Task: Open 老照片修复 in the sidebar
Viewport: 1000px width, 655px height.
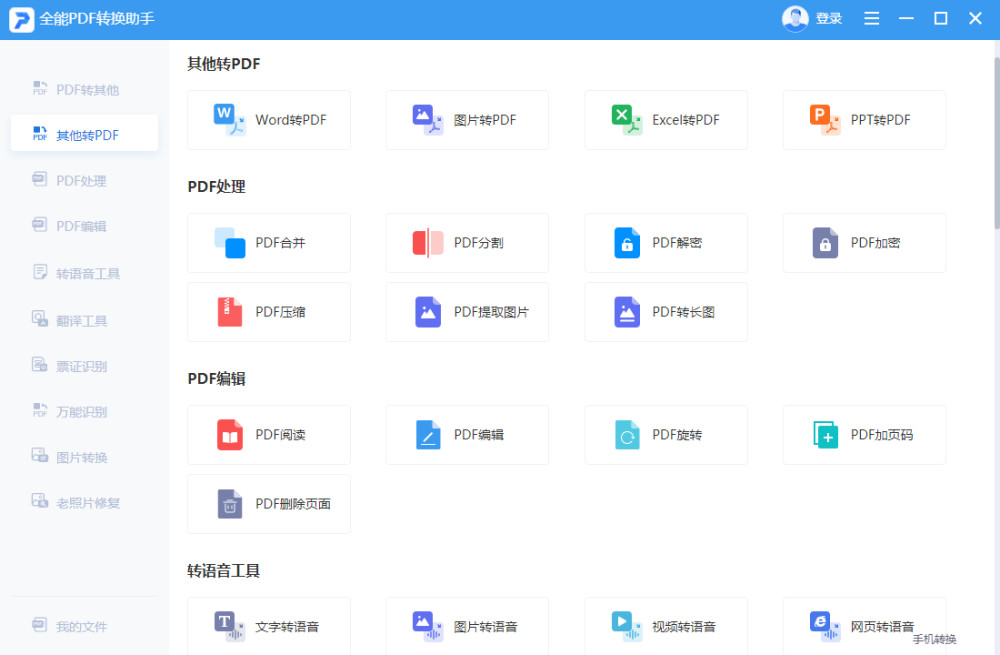Action: pyautogui.click(x=84, y=503)
